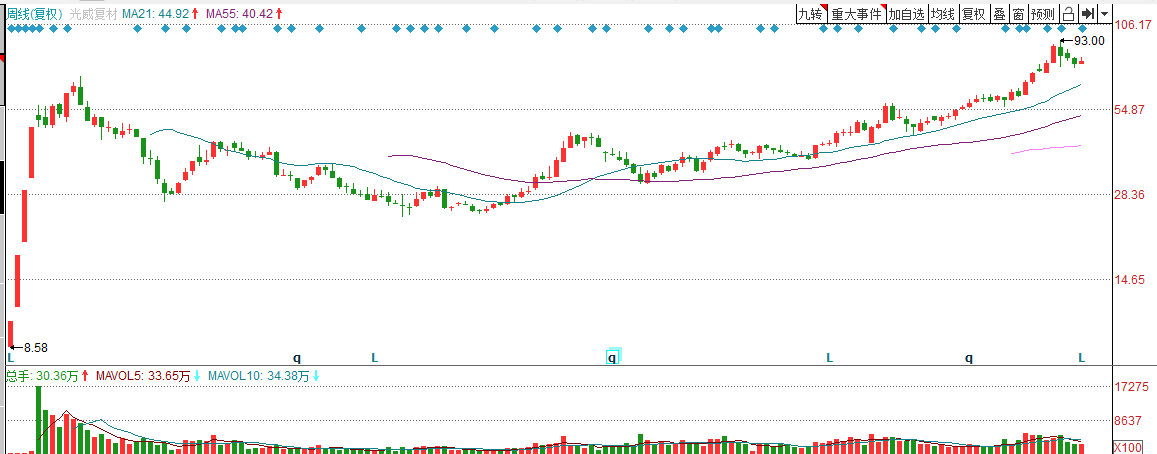
Task: Click the tallest green volume bar
Action: [38, 419]
